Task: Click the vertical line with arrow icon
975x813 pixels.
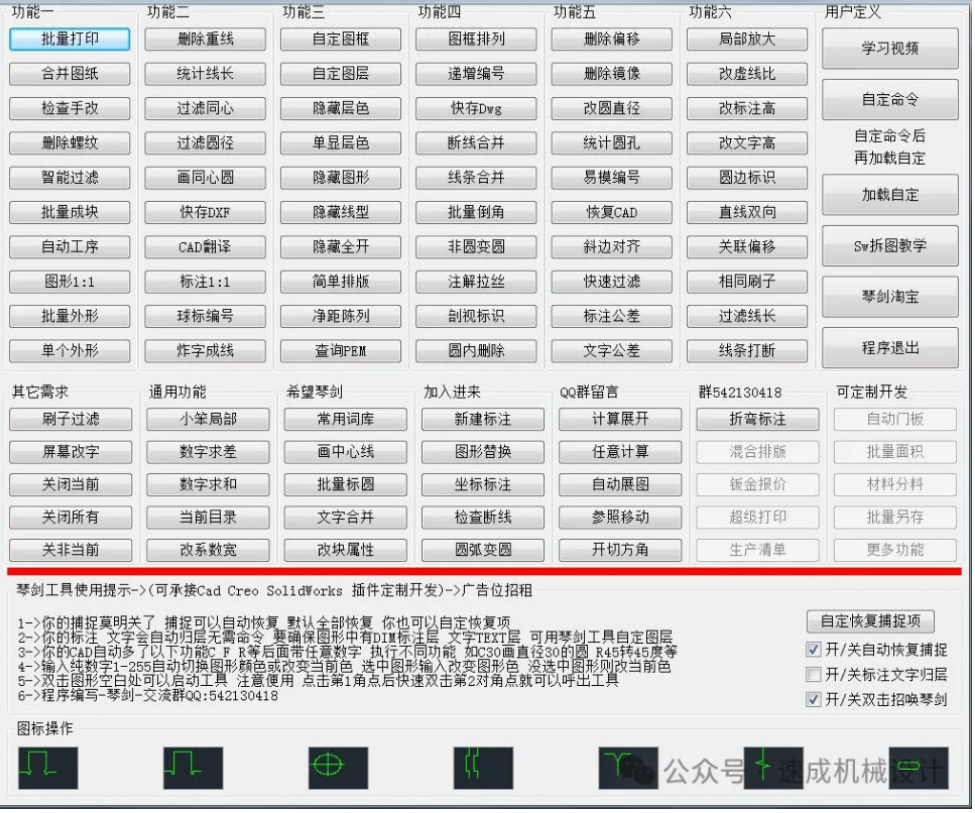Action: (772, 767)
